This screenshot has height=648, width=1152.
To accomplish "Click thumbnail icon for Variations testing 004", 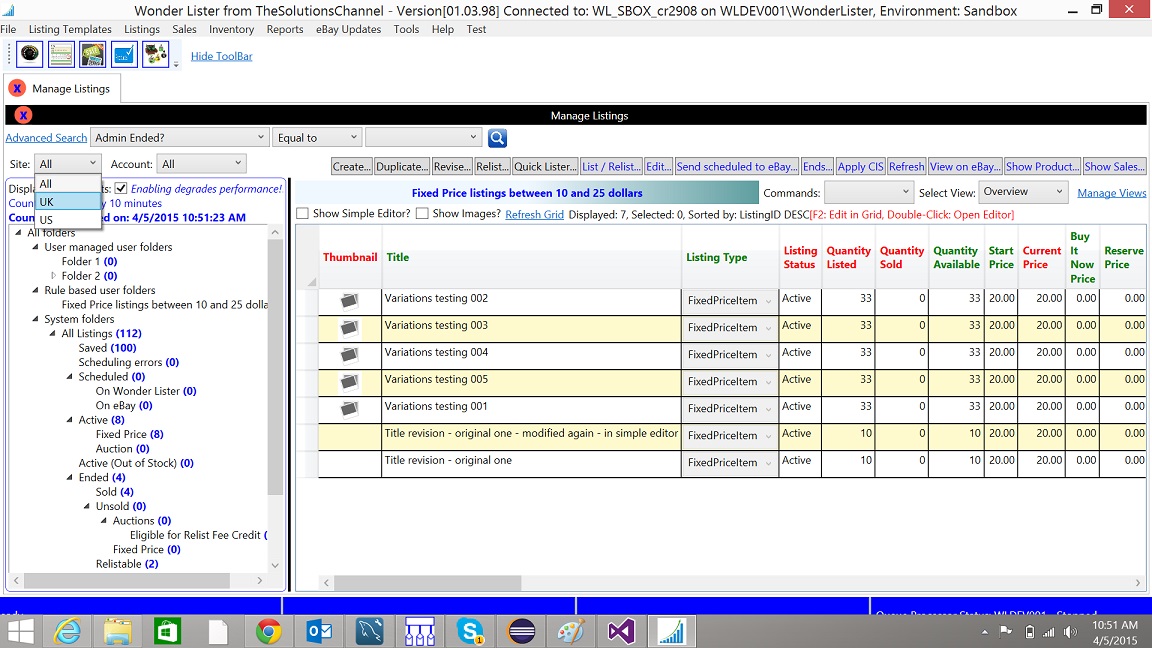I will (349, 354).
